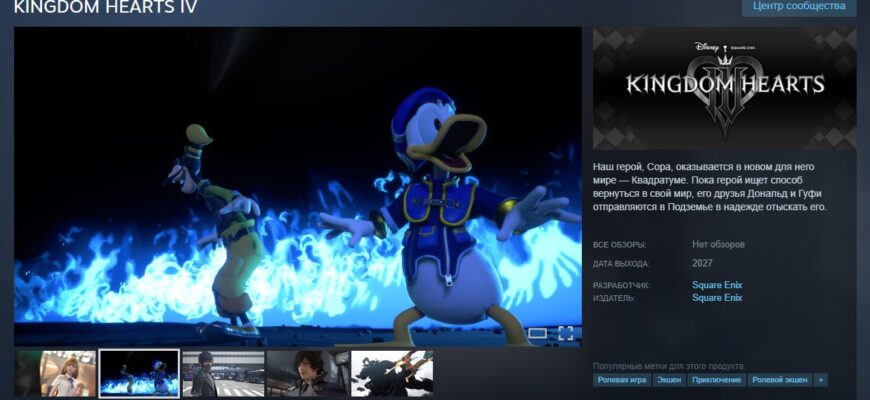Viewport: 870px width, 400px height.
Task: Click the Ролевая игра tag
Action: pos(621,380)
